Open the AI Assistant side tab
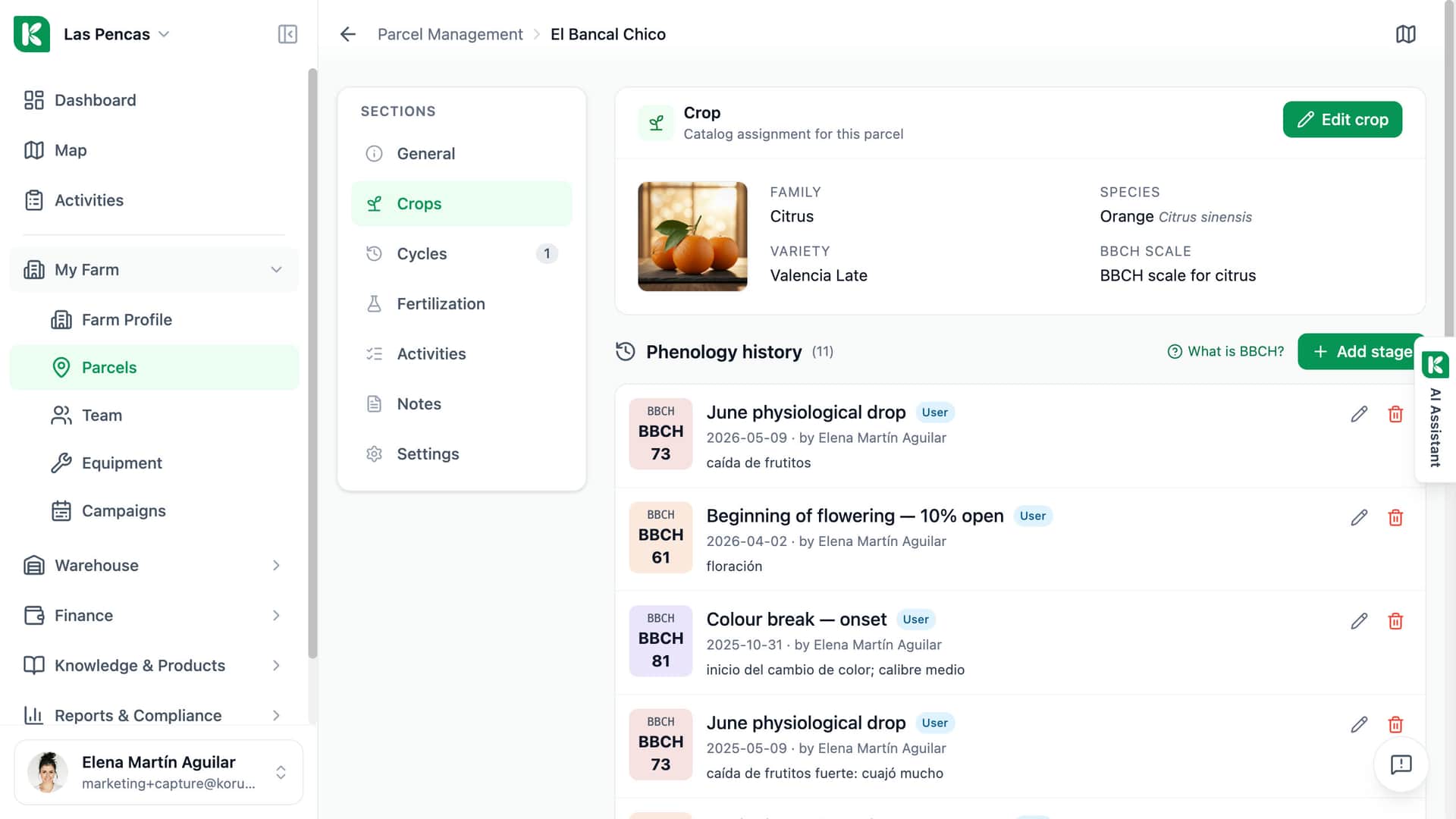The height and width of the screenshot is (819, 1456). (1435, 409)
